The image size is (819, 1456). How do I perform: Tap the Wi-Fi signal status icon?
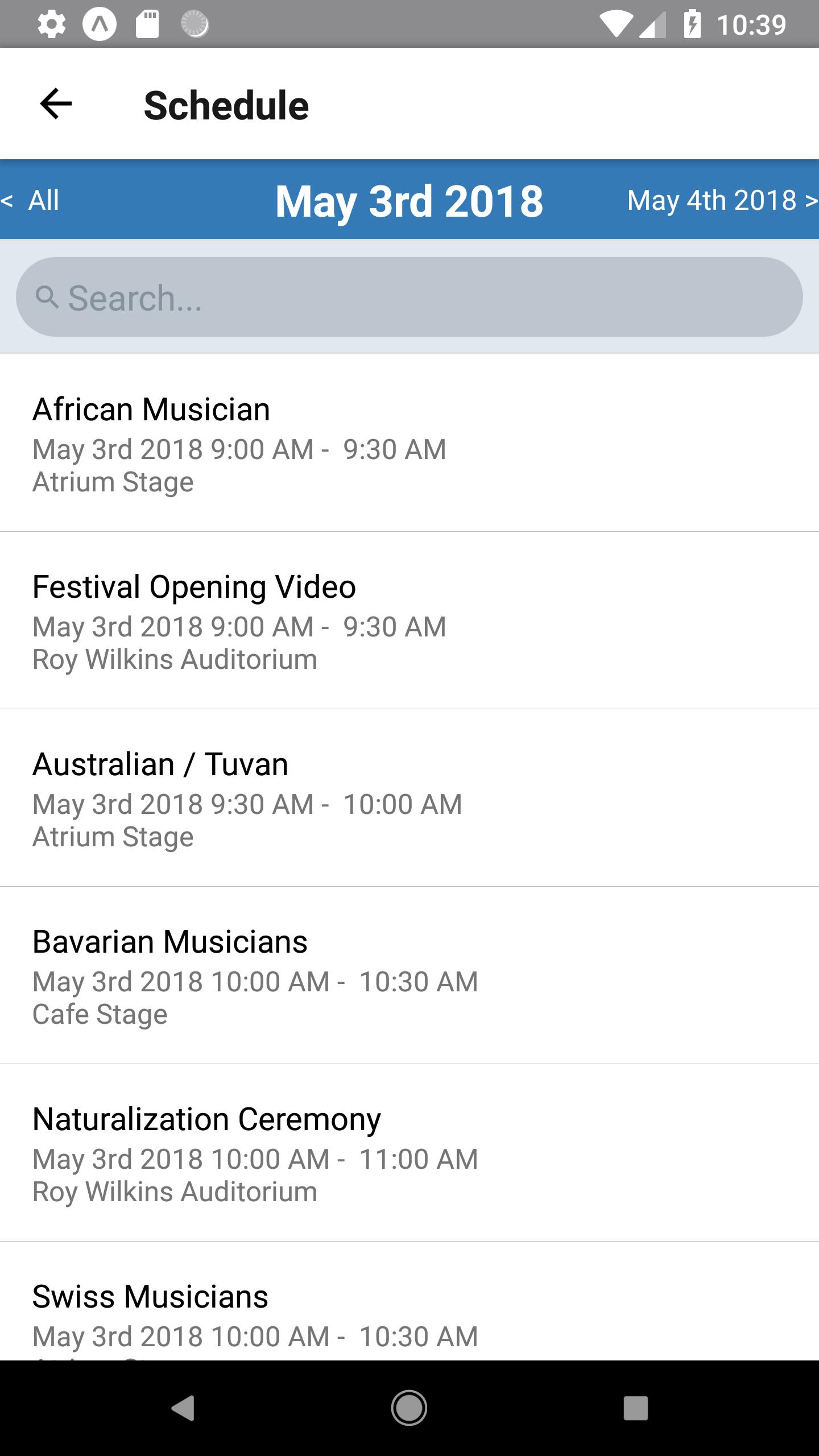click(x=617, y=24)
